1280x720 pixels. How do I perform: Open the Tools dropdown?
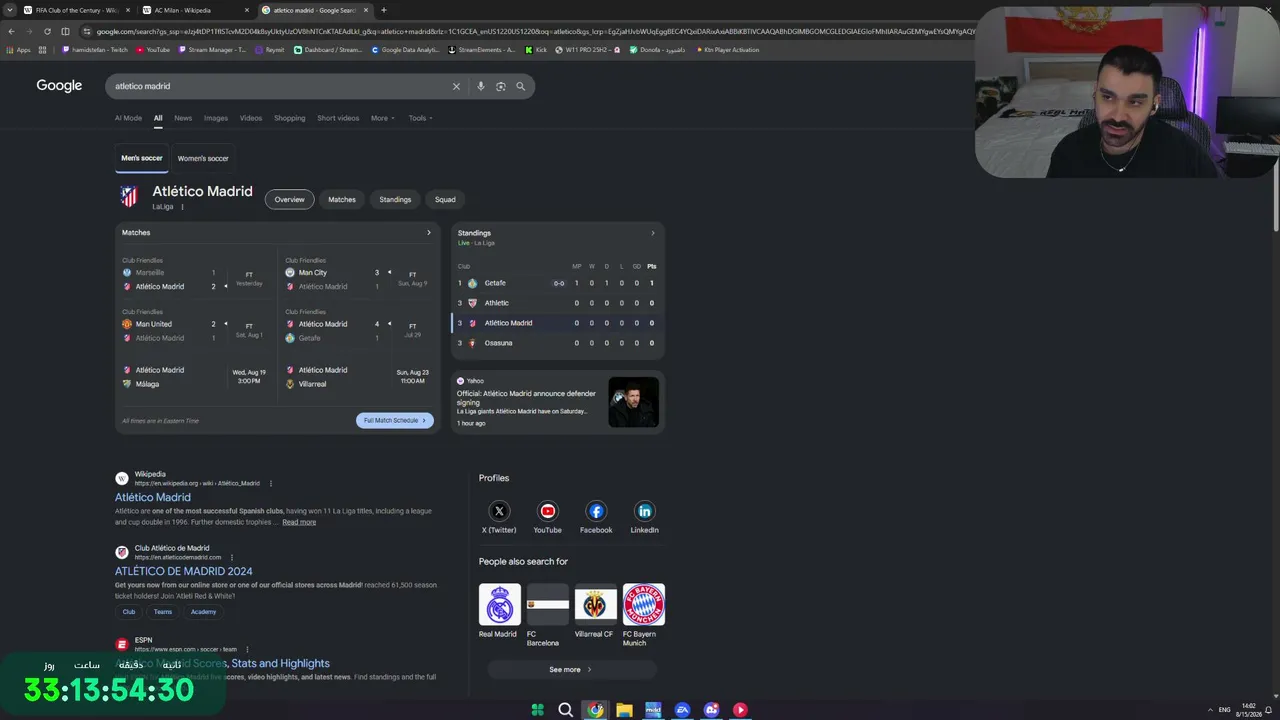pos(420,118)
